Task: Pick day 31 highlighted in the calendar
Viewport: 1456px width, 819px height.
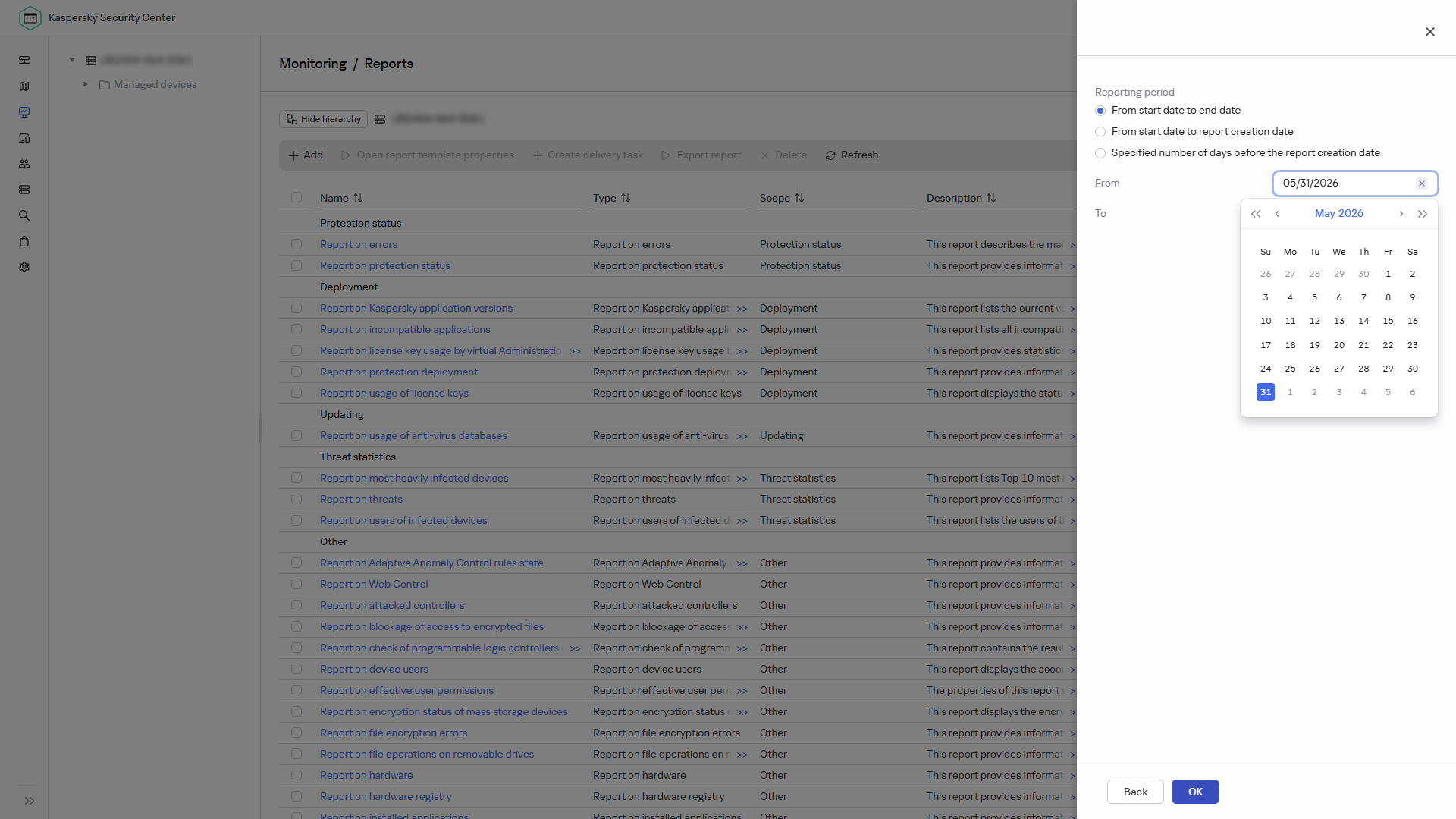Action: click(1266, 392)
